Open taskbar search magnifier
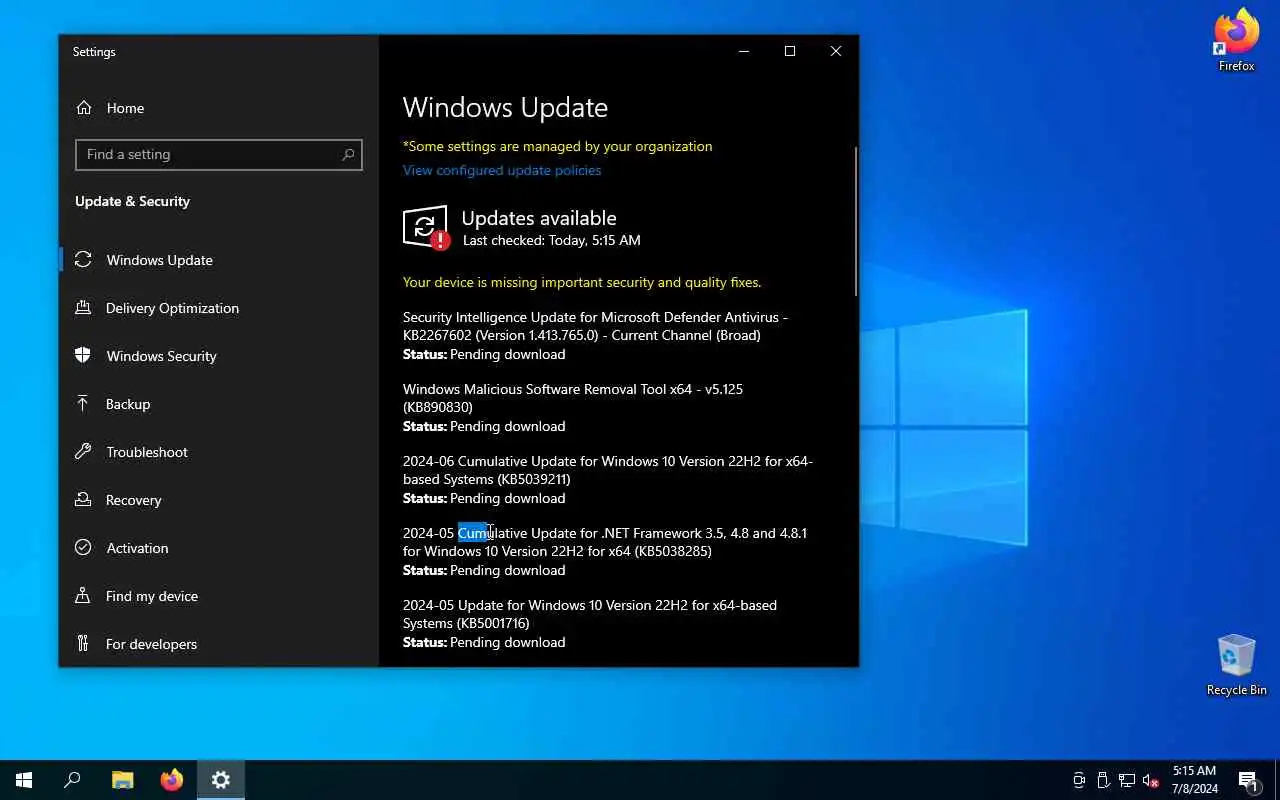Viewport: 1280px width, 800px height. pos(72,780)
